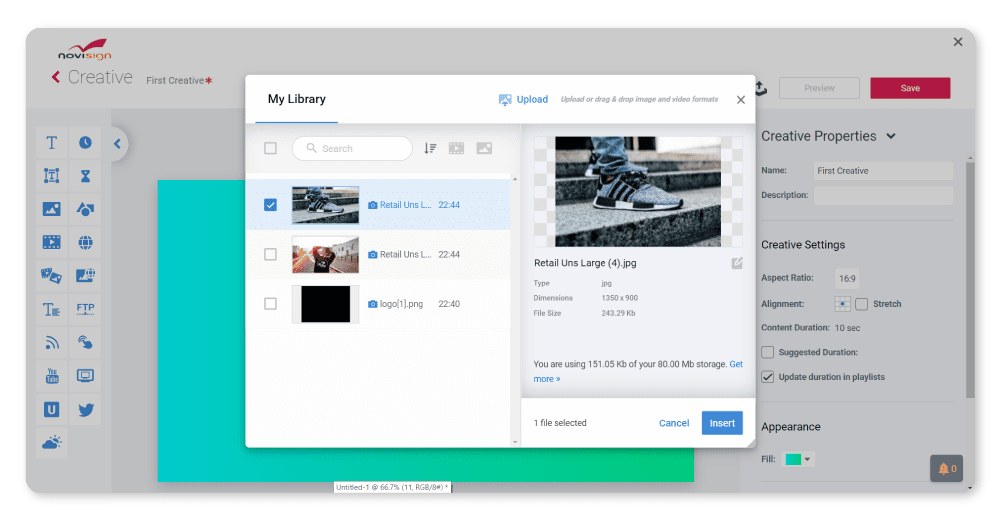Add the Clock widget
The width and height of the screenshot is (1000, 520).
[x=86, y=143]
